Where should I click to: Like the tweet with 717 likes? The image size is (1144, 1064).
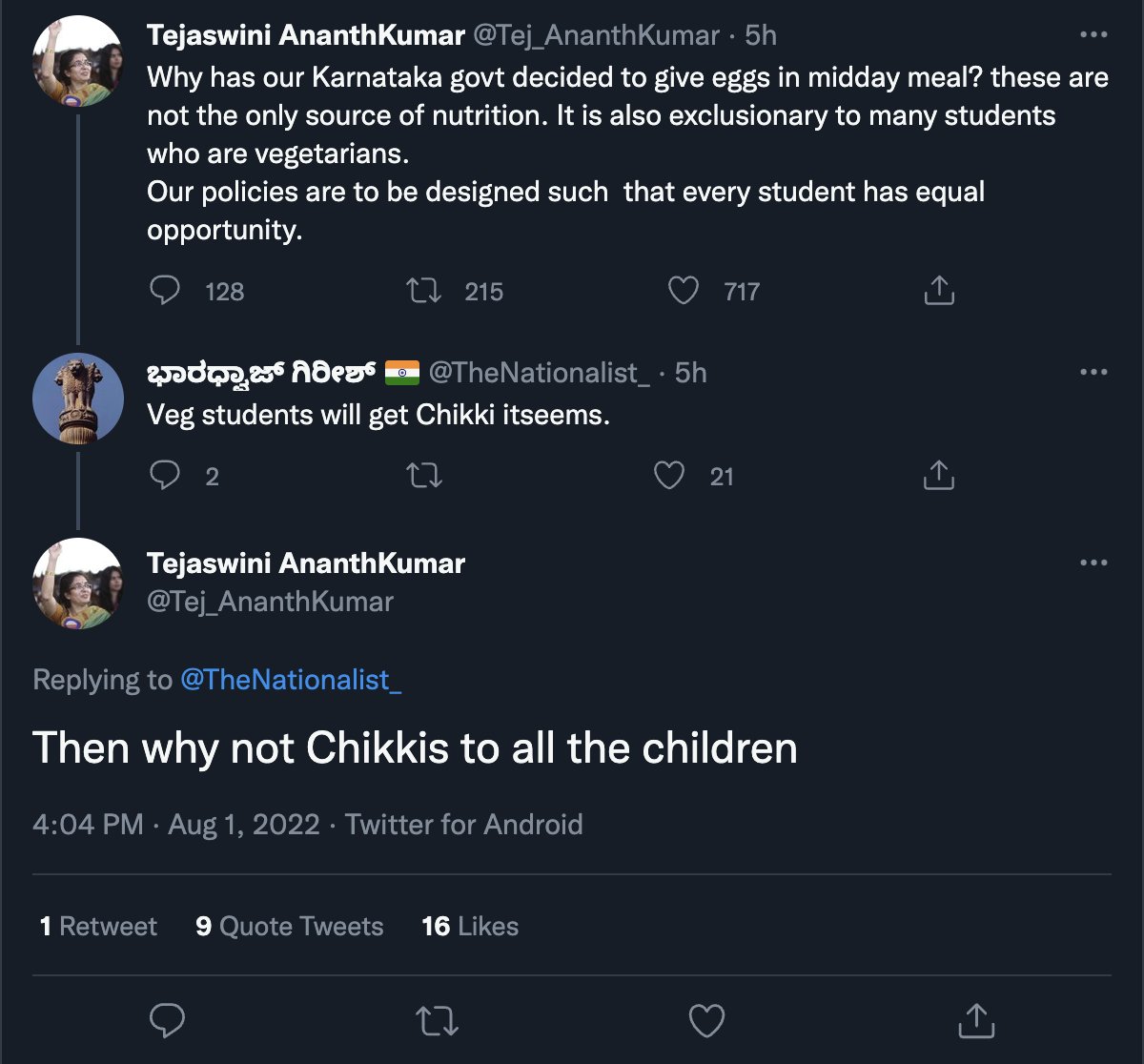(683, 291)
